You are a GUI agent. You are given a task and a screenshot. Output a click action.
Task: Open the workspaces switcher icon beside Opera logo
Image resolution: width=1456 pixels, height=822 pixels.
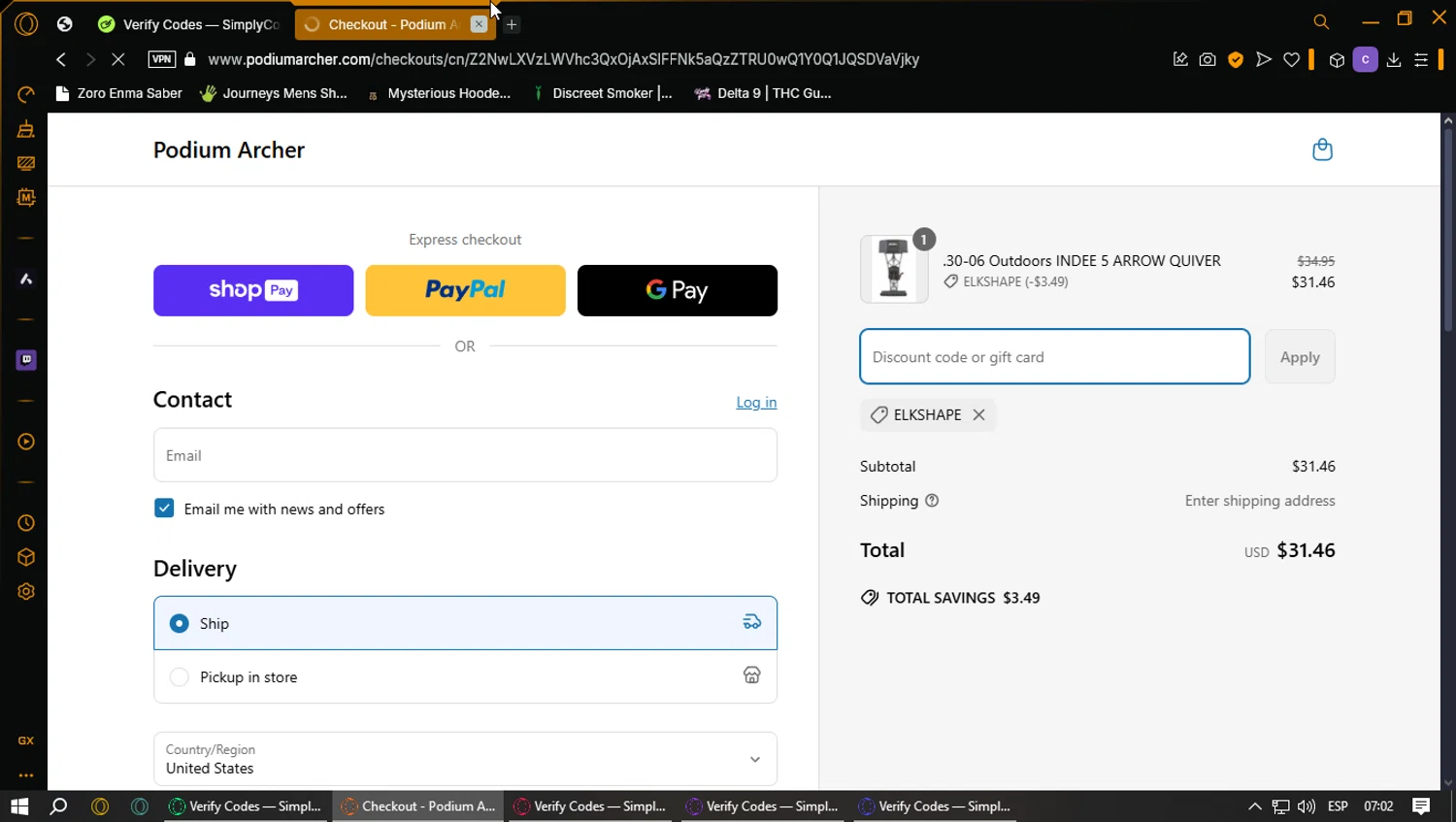(65, 23)
